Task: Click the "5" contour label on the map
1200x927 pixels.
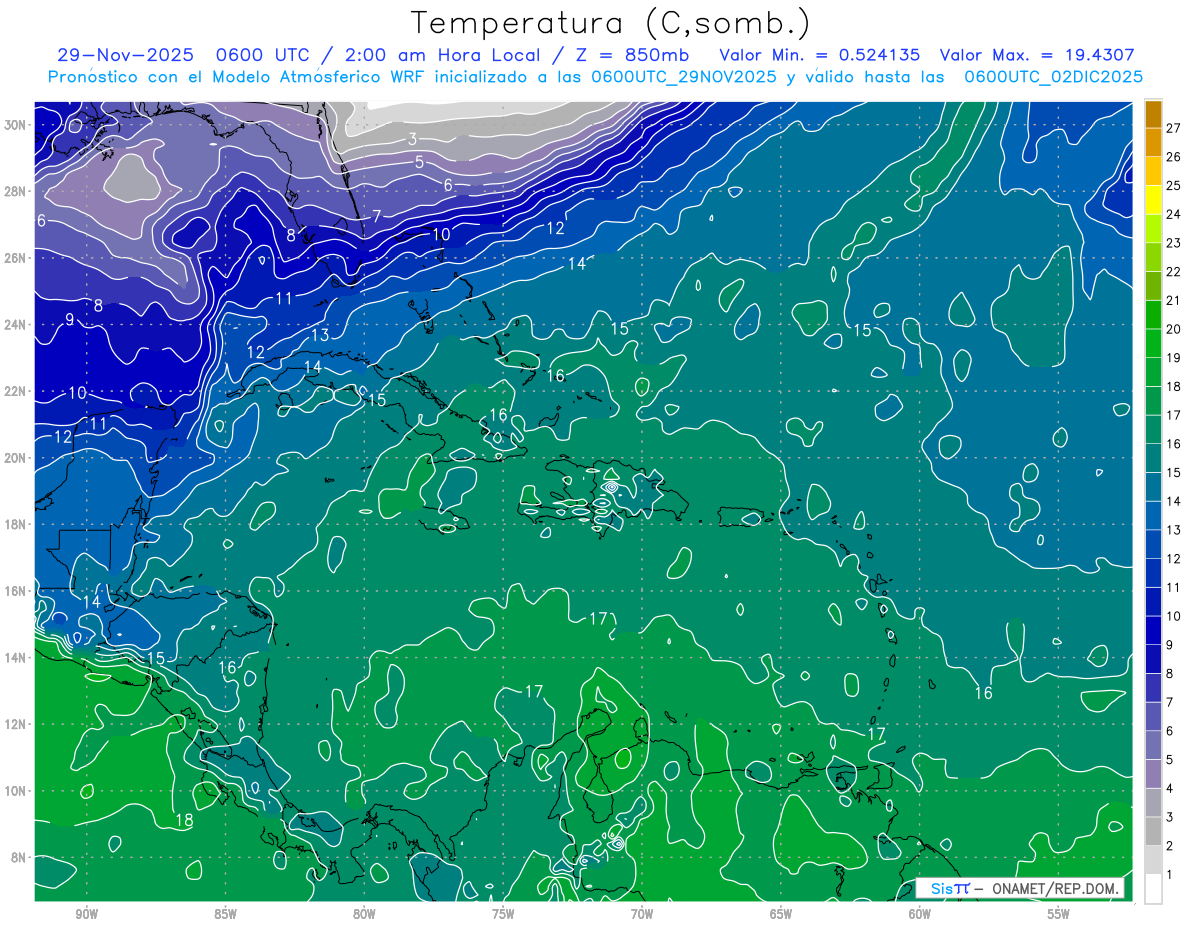Action: click(420, 162)
